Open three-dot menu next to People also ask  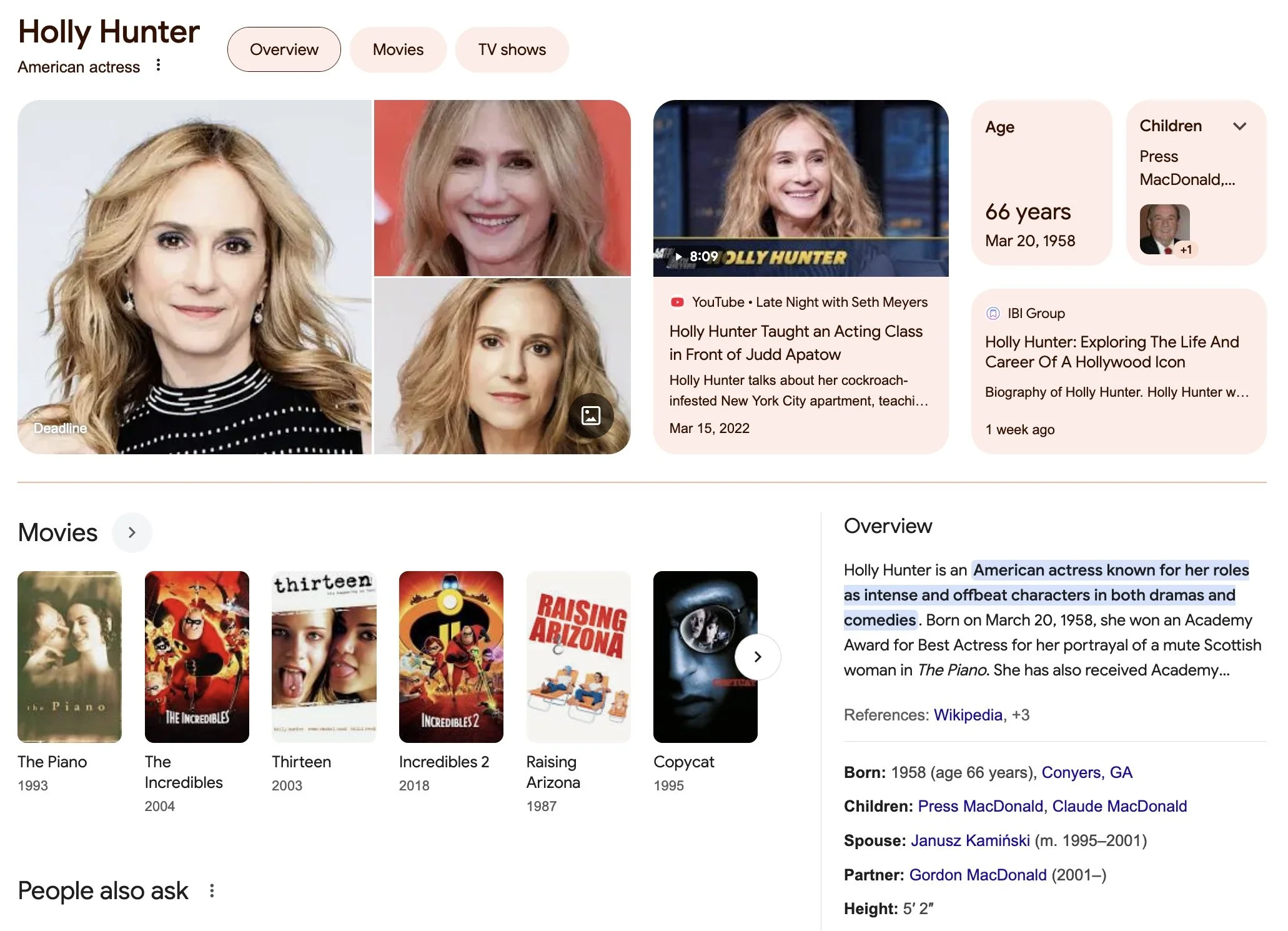pos(212,890)
